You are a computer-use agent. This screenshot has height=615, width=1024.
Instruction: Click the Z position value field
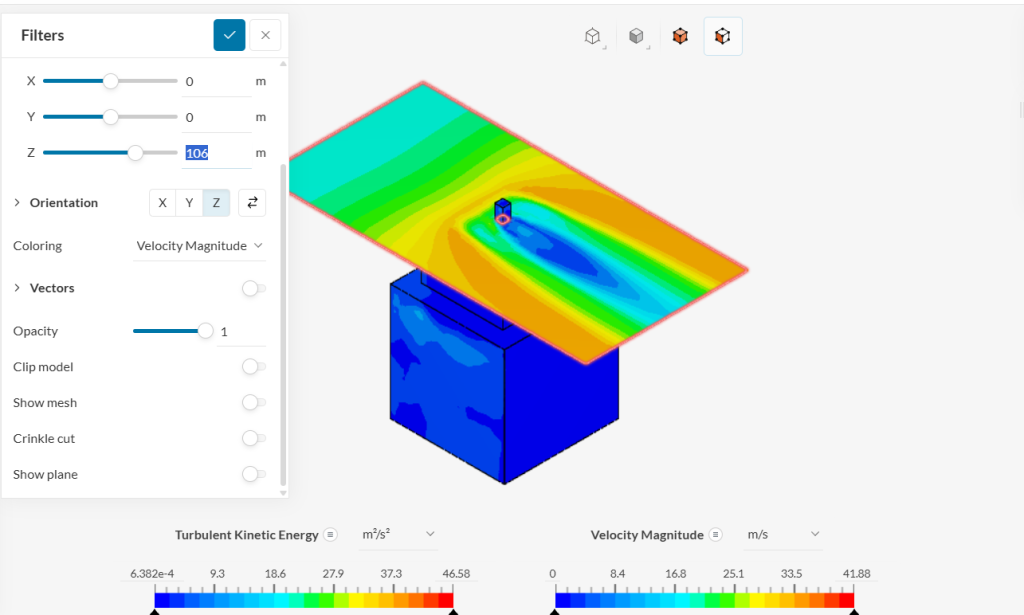(x=215, y=153)
